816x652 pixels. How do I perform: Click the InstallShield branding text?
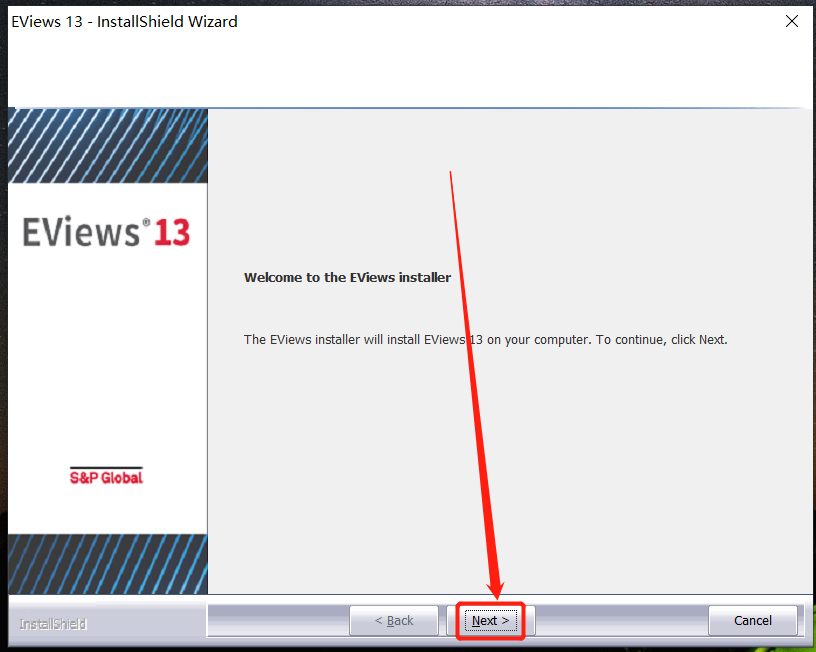tap(52, 623)
